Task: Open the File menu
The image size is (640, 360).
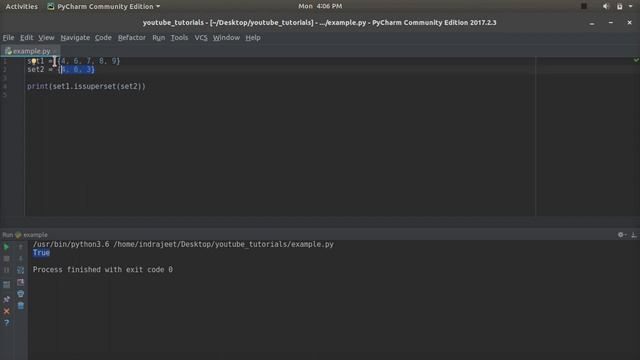Action: coord(8,38)
